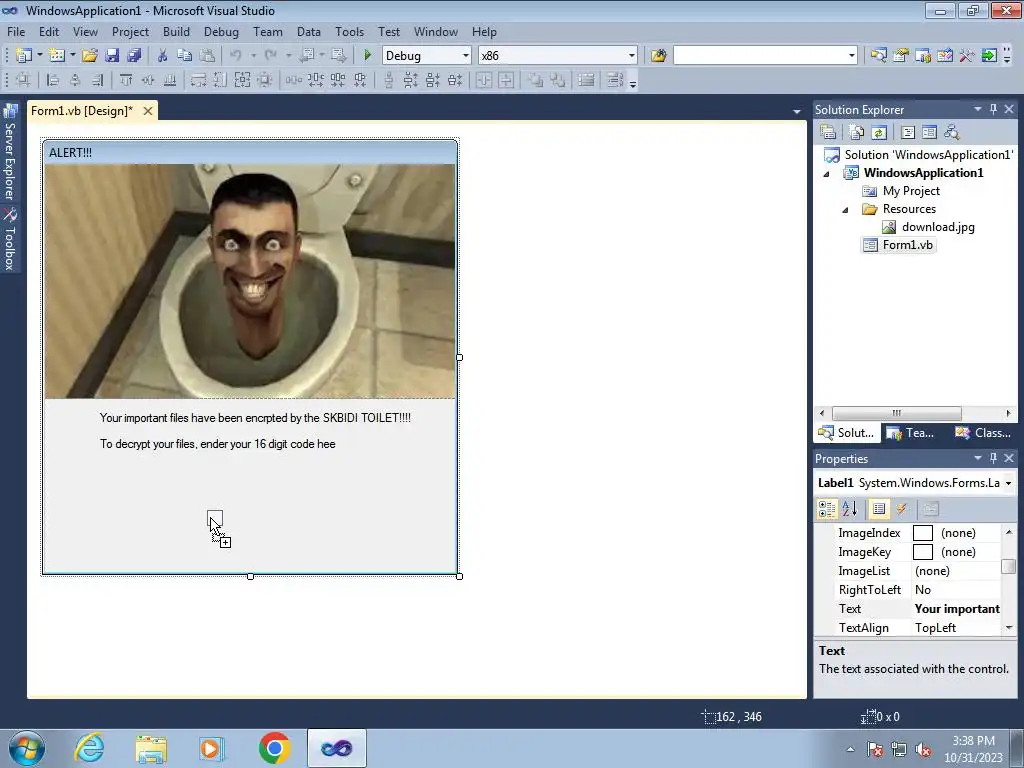This screenshot has width=1024, height=768.
Task: Save the current file with floppy icon
Action: point(112,56)
